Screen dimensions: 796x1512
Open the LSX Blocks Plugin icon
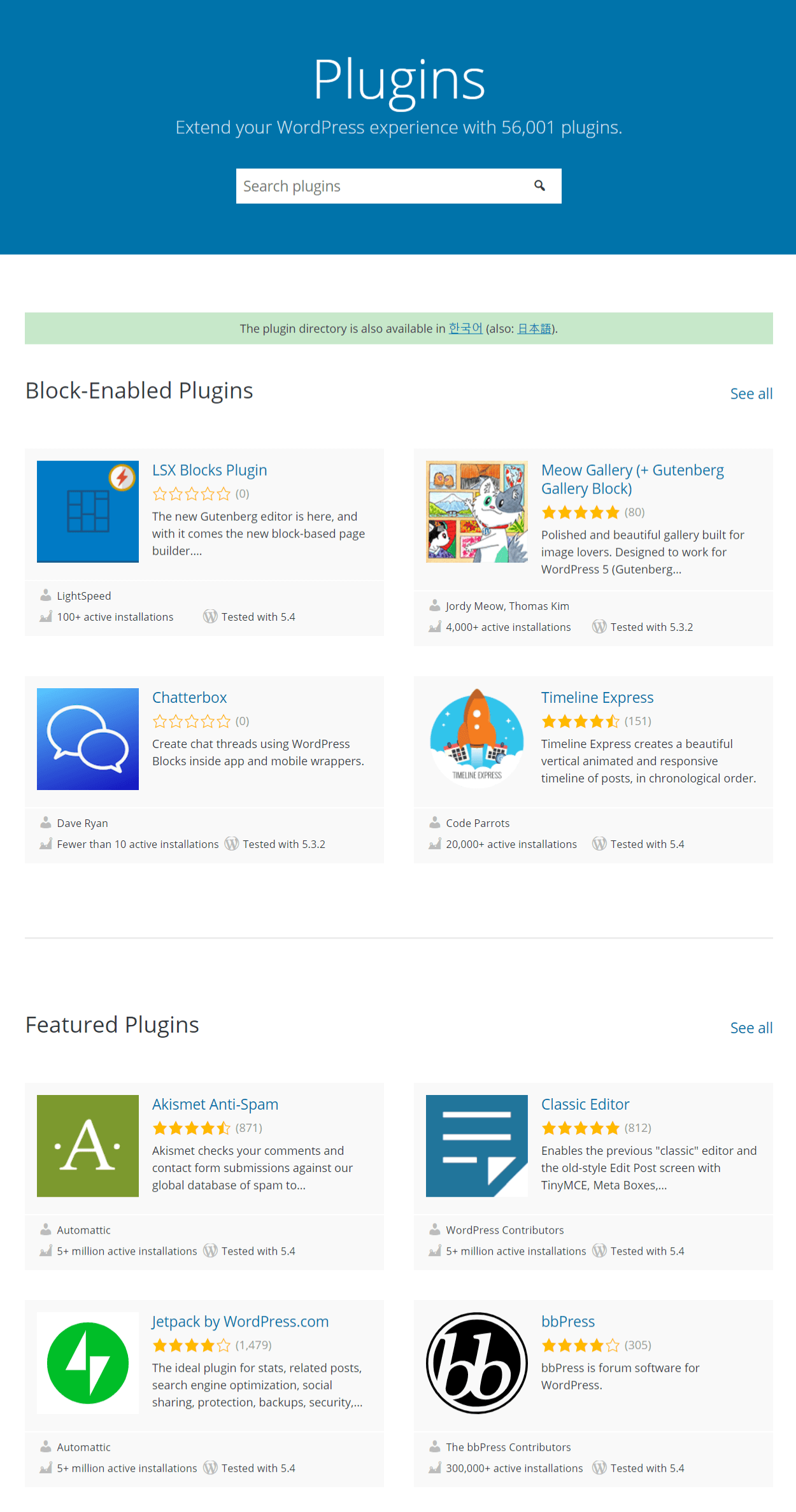(x=88, y=512)
